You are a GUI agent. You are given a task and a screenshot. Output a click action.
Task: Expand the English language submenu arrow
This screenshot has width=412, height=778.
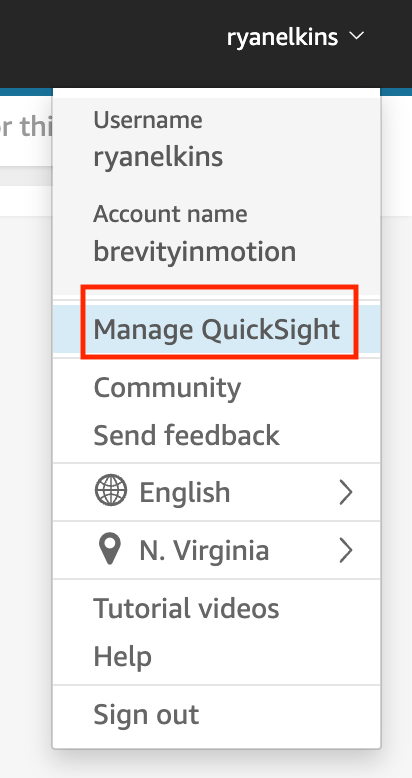(345, 492)
